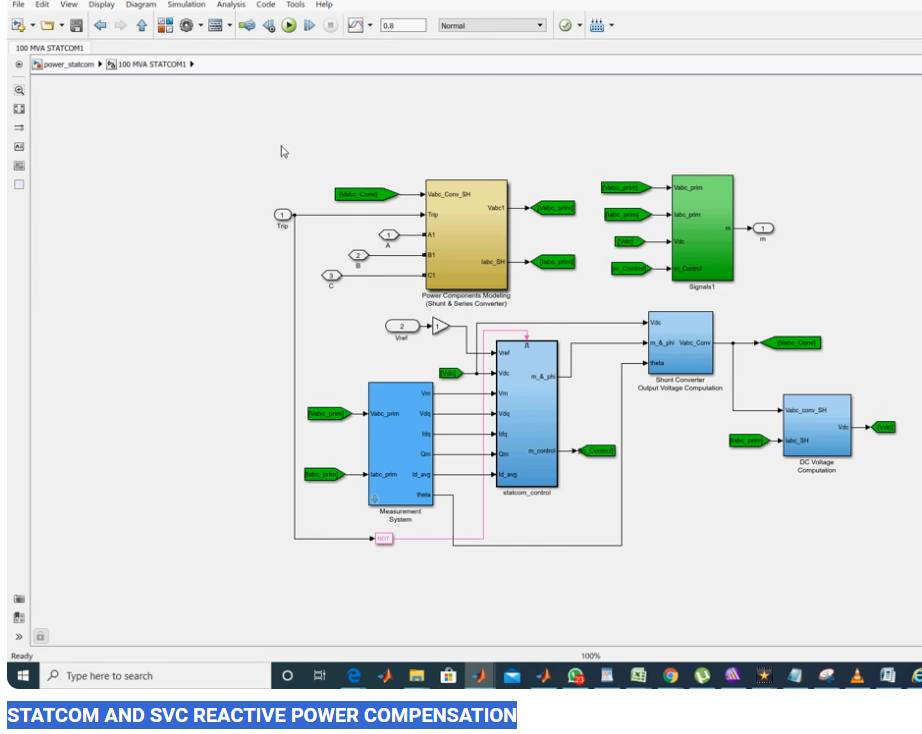The width and height of the screenshot is (922, 734).
Task: Open the Display menu
Action: 101,4
